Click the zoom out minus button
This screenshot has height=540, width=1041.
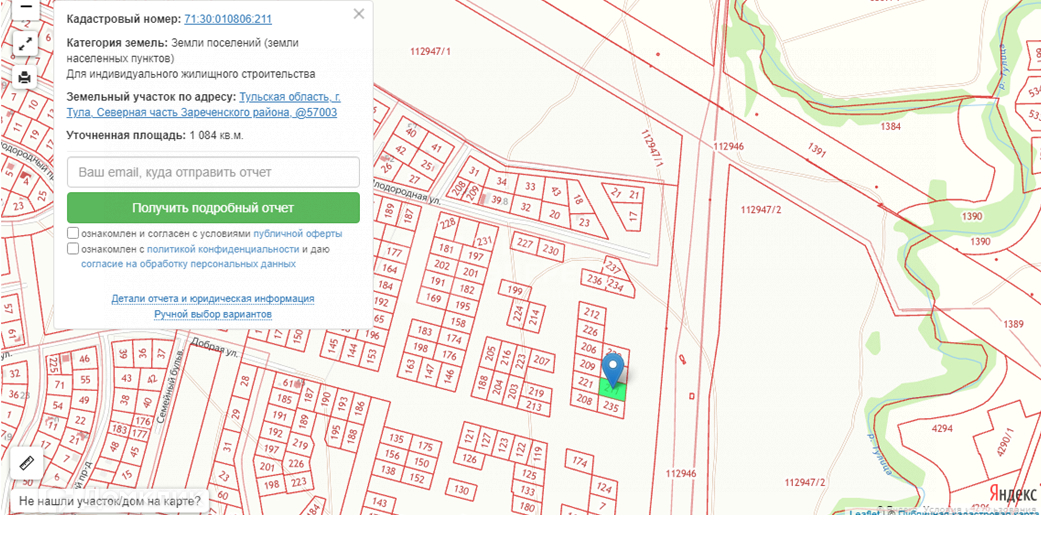coord(26,8)
